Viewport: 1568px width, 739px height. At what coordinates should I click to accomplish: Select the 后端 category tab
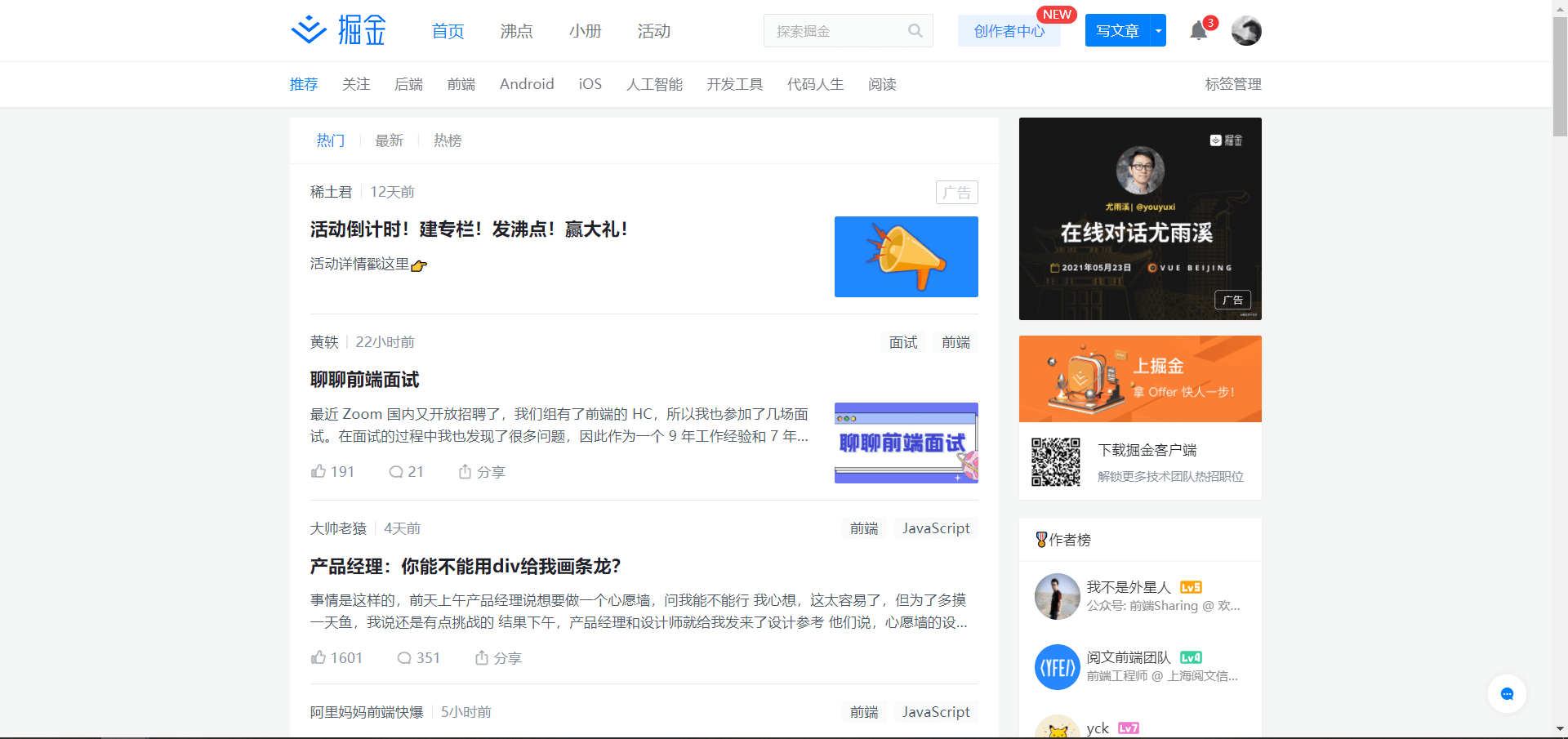pos(408,84)
